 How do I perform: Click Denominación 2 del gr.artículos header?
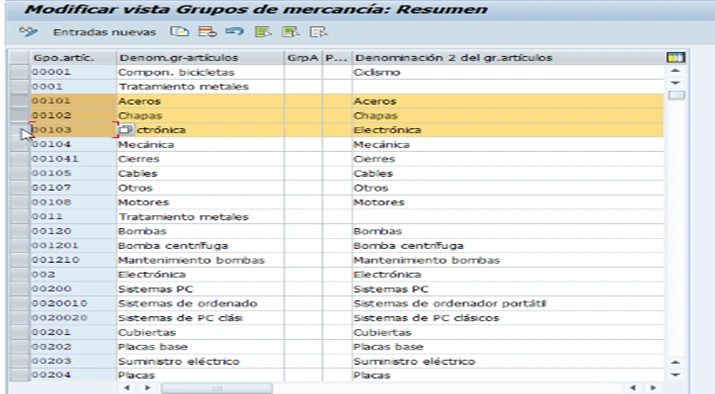(508, 57)
